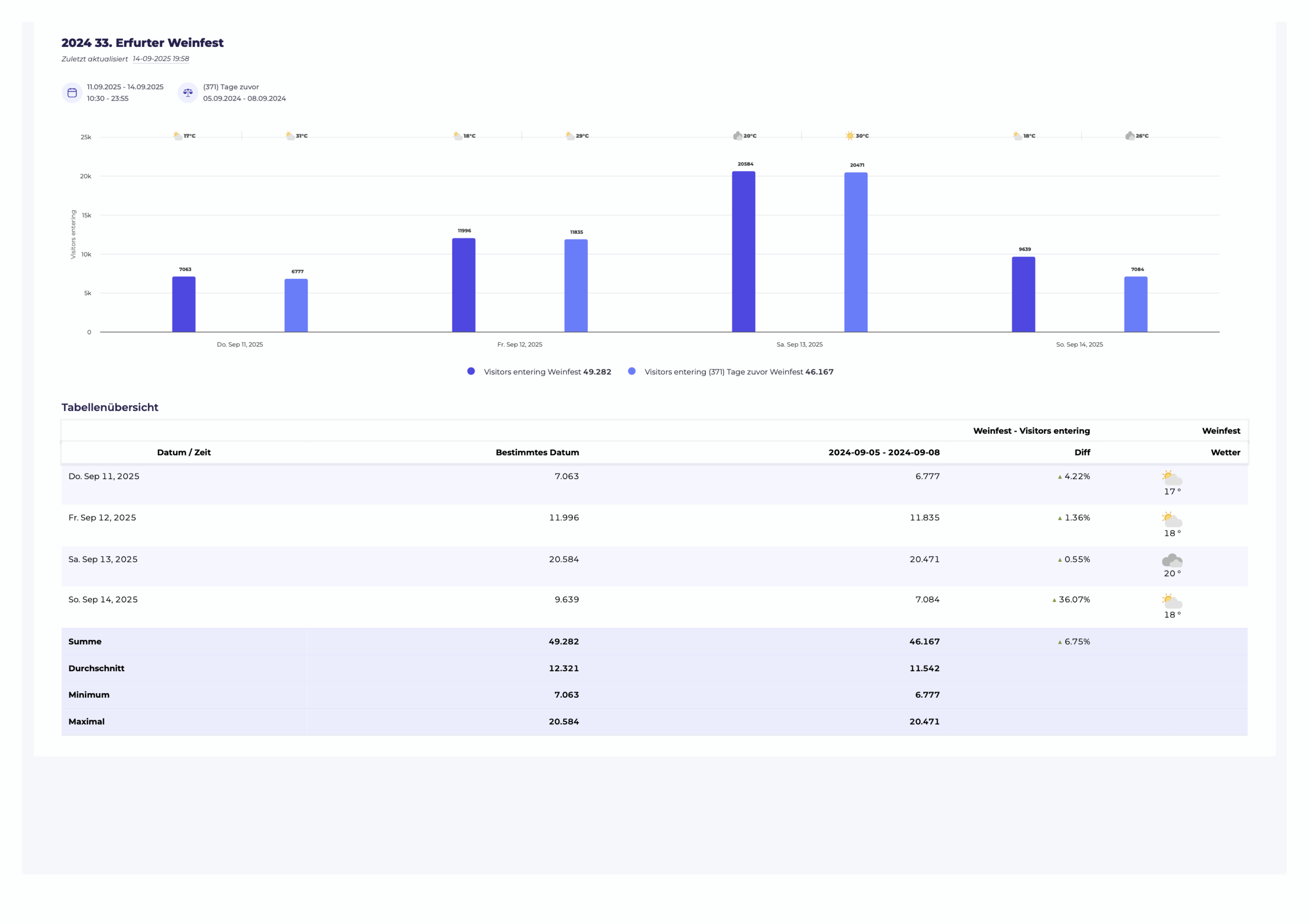Click the sunny 30°C weather icon

coord(849,136)
